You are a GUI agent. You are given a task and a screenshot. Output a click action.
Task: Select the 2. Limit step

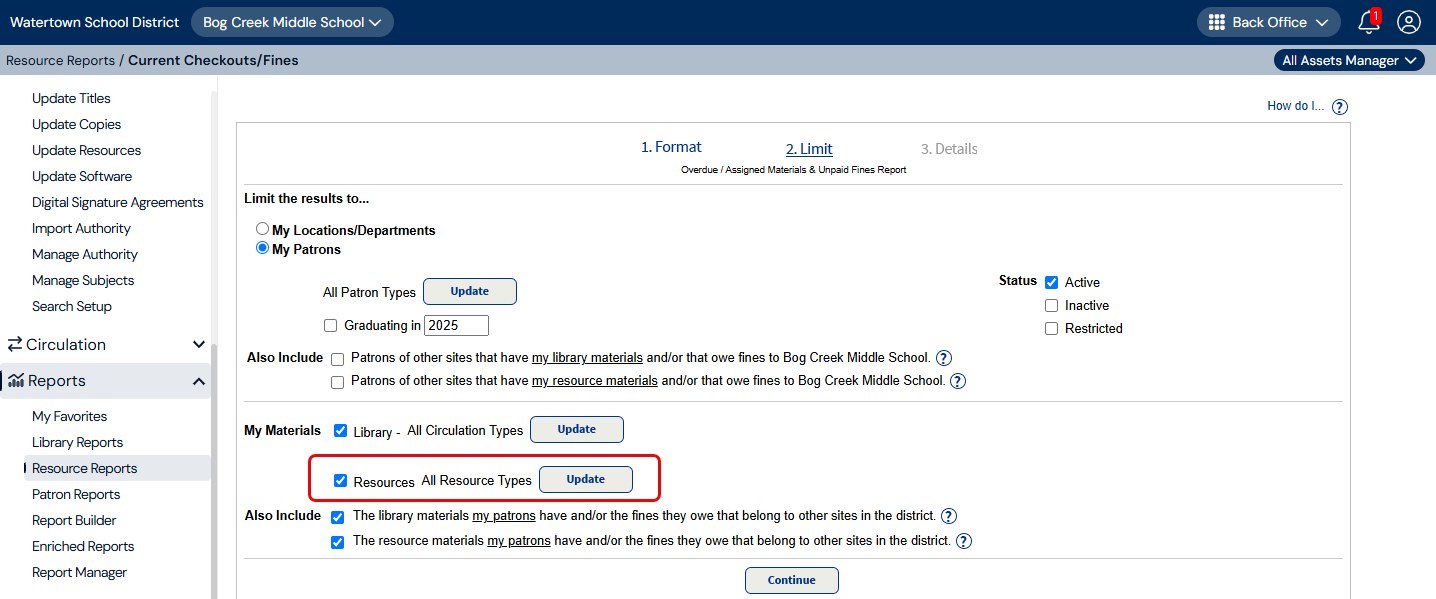pyautogui.click(x=809, y=149)
